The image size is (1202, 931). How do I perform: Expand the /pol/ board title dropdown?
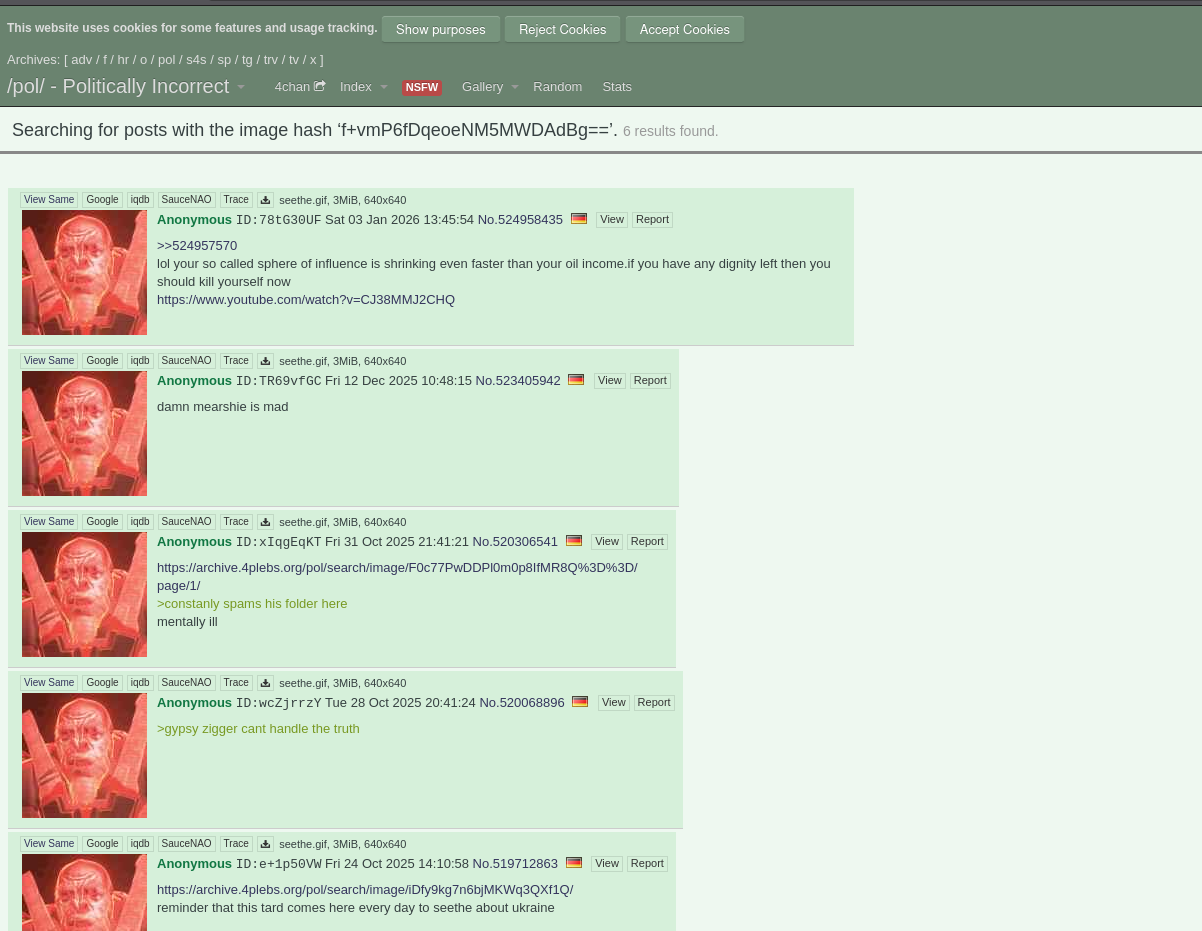pos(241,87)
